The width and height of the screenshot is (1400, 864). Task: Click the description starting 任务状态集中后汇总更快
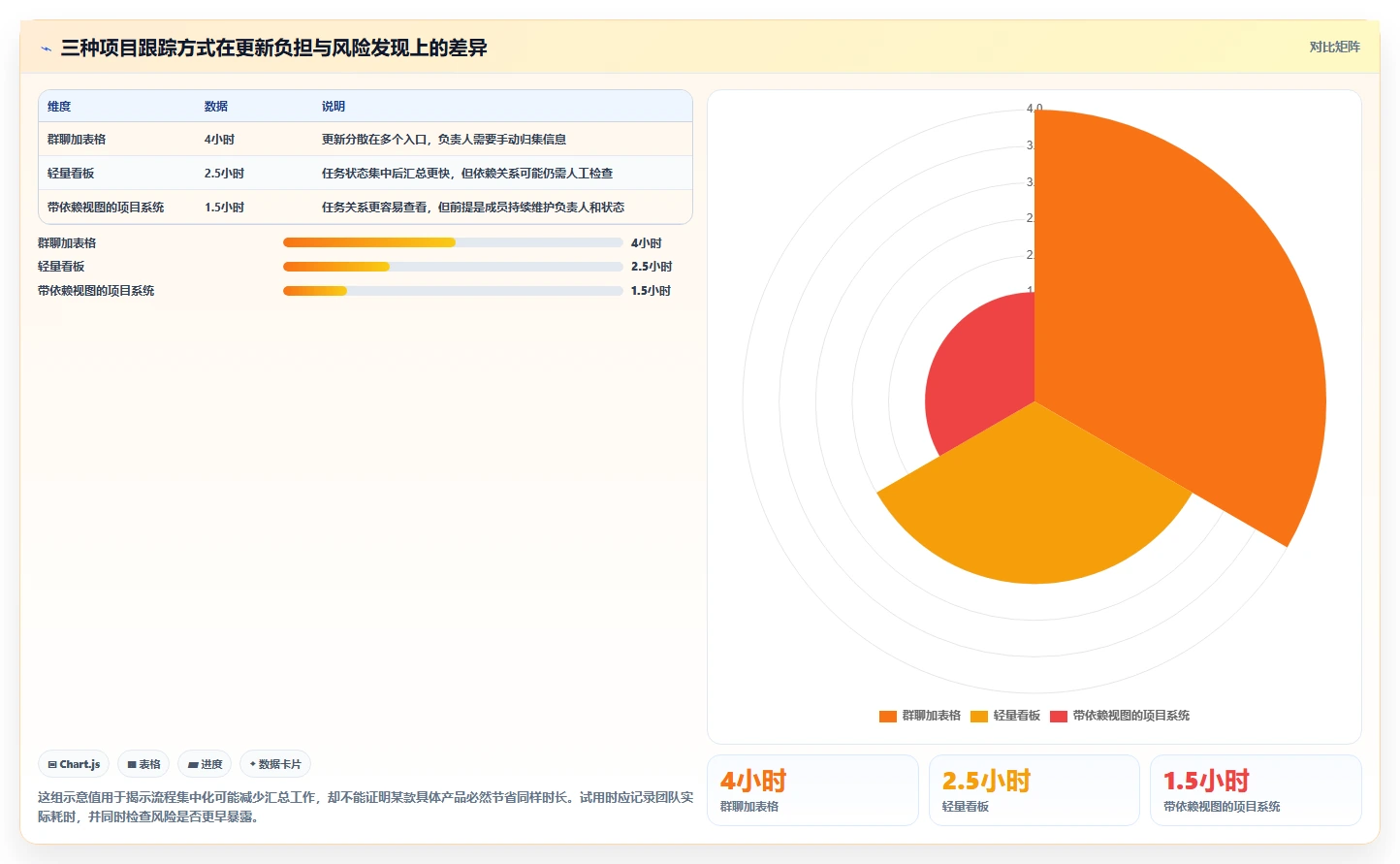tap(467, 174)
